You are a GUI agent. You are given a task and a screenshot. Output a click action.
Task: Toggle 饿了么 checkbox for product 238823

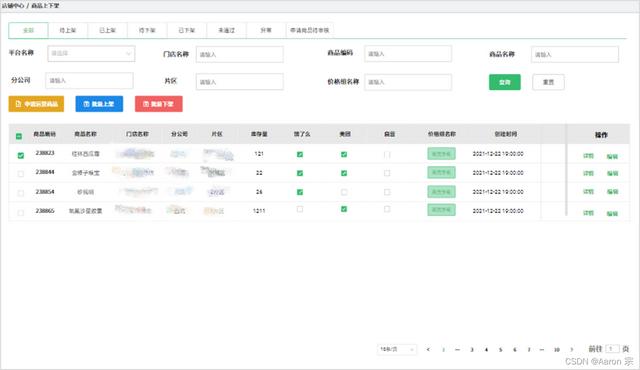300,154
